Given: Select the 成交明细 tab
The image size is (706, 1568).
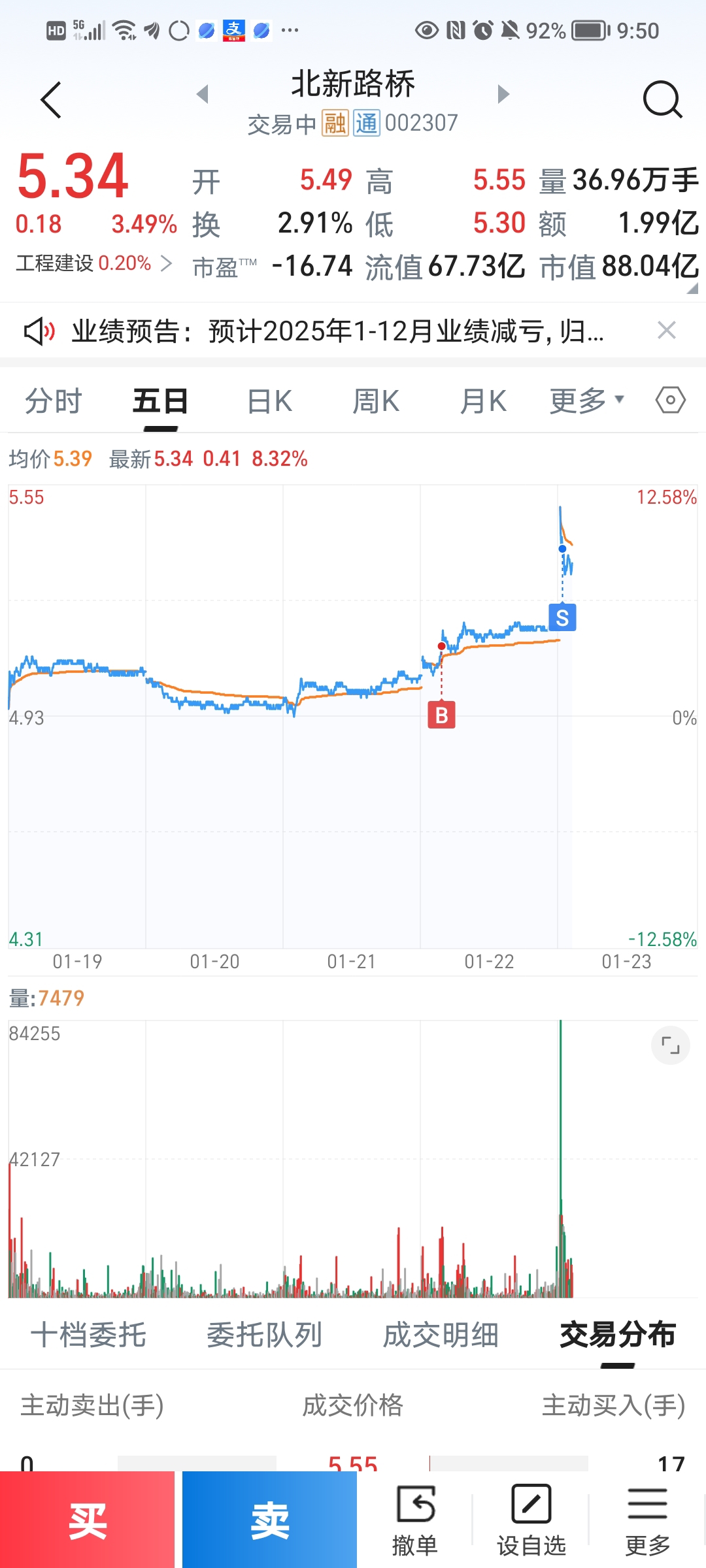Looking at the screenshot, I should point(441,1335).
